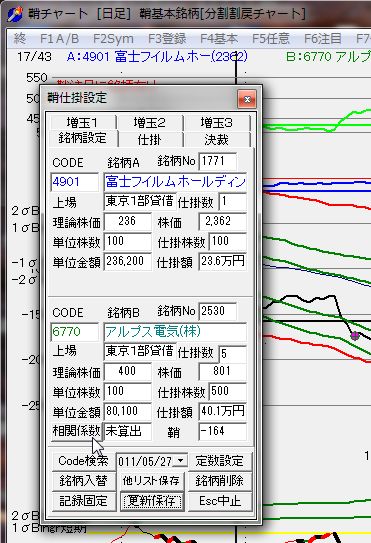This screenshot has height=543, width=371.
Task: Click the 銘柄削除 button
Action: [x=219, y=481]
